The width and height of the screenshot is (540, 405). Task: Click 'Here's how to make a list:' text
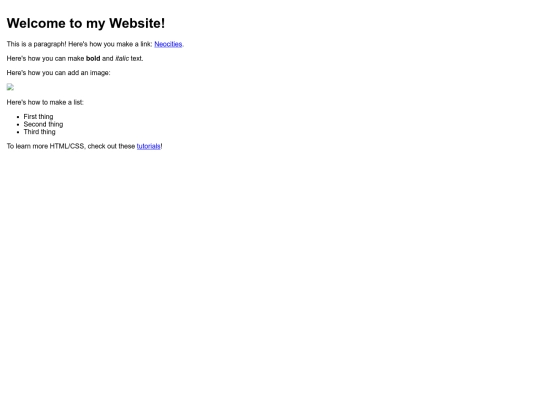[45, 102]
